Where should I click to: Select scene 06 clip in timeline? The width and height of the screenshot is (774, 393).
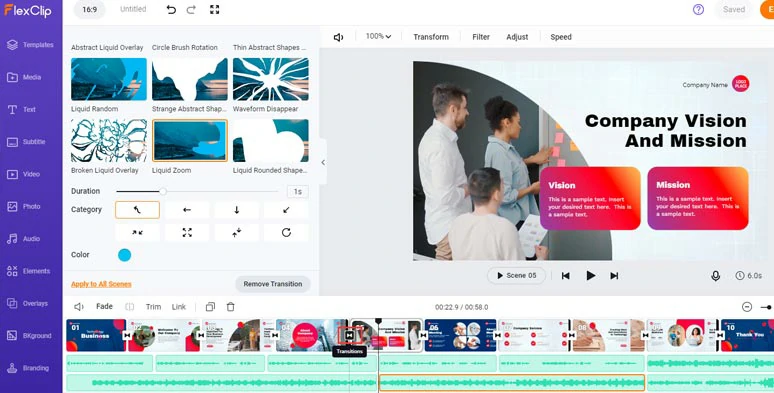pos(461,335)
